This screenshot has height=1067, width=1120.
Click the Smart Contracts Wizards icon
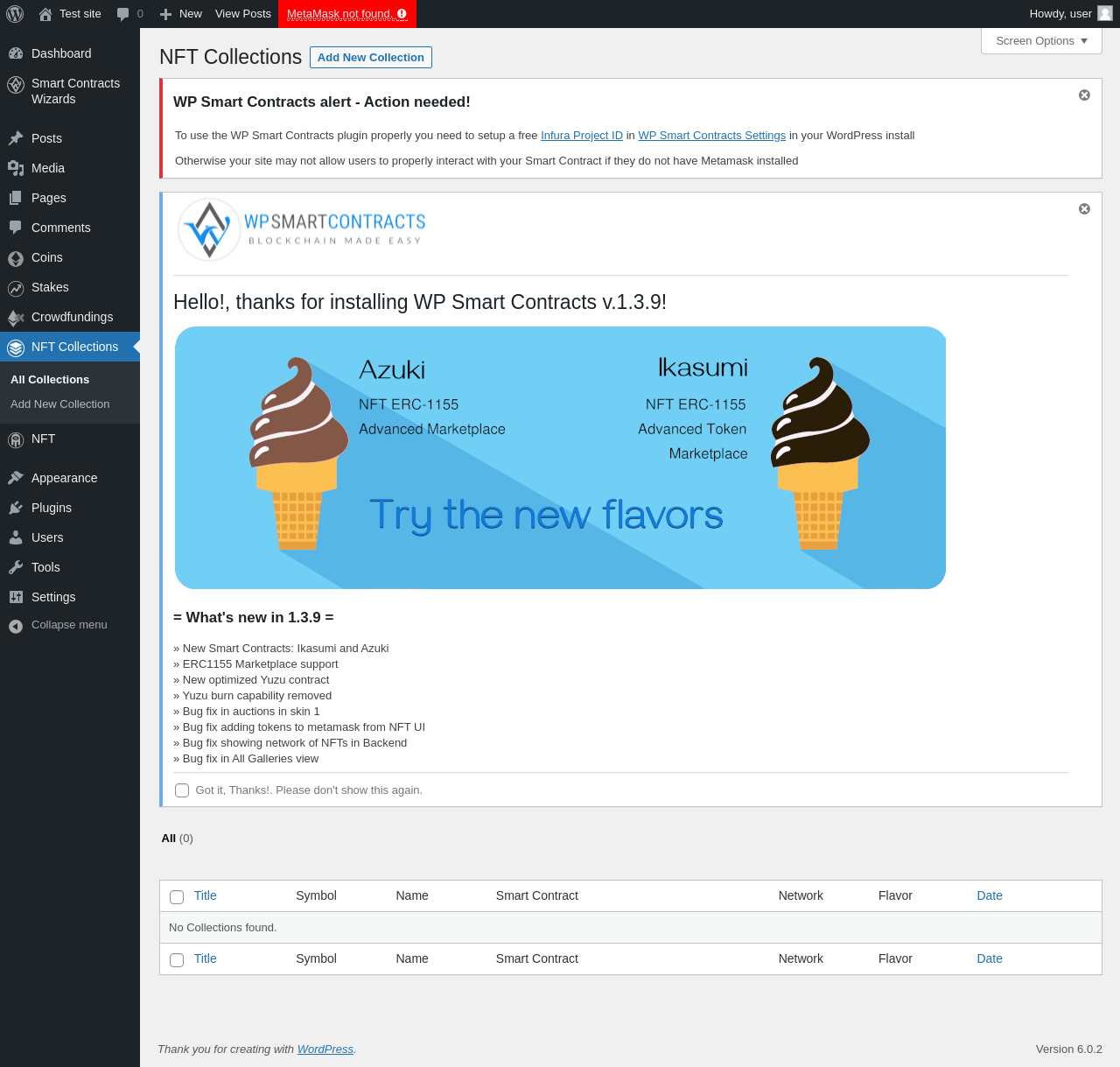(16, 85)
